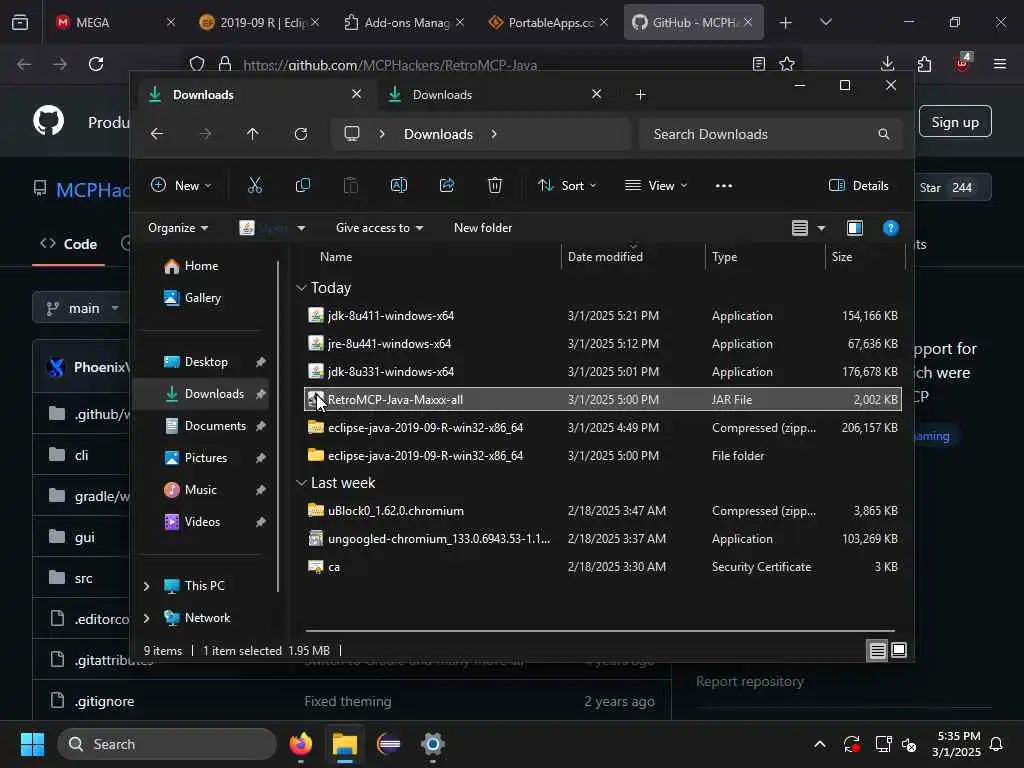Switch to details view in status bar

coord(877,650)
